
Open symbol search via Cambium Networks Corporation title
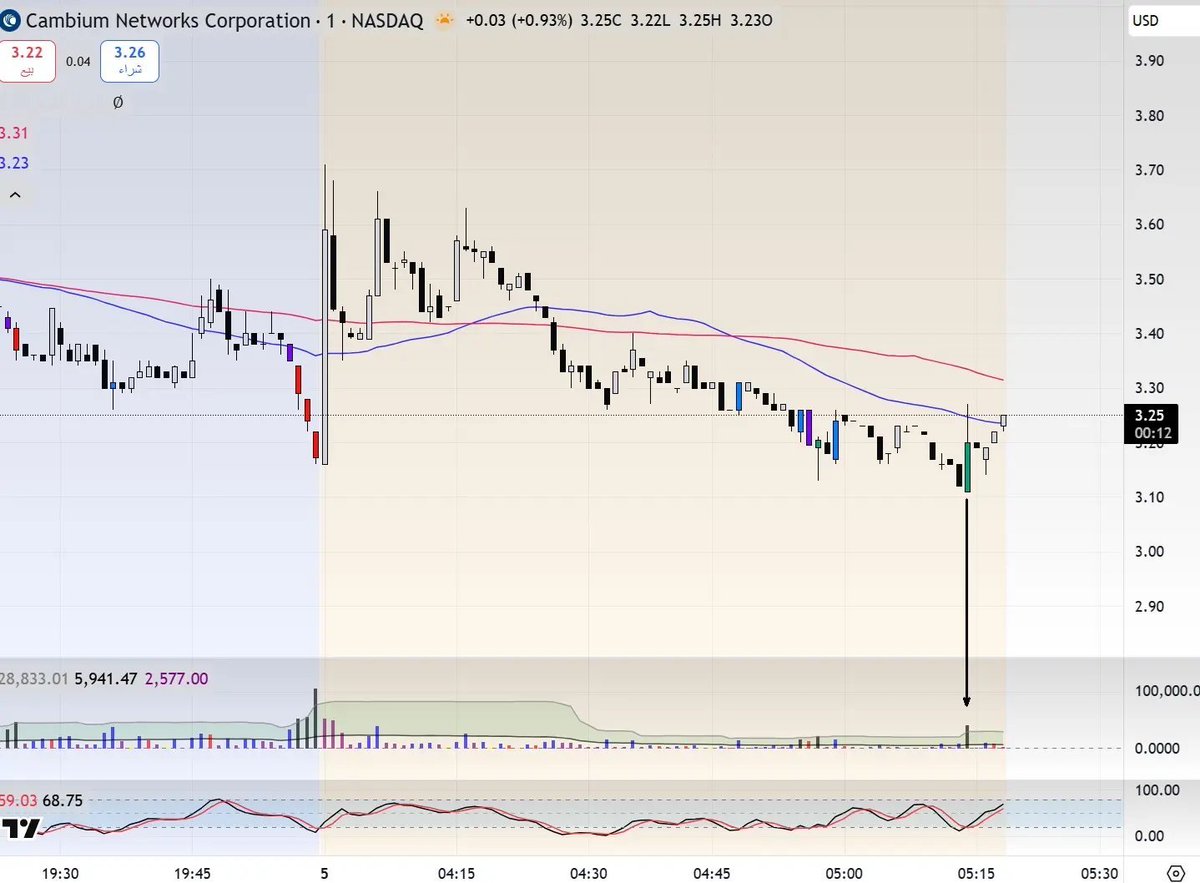[166, 21]
